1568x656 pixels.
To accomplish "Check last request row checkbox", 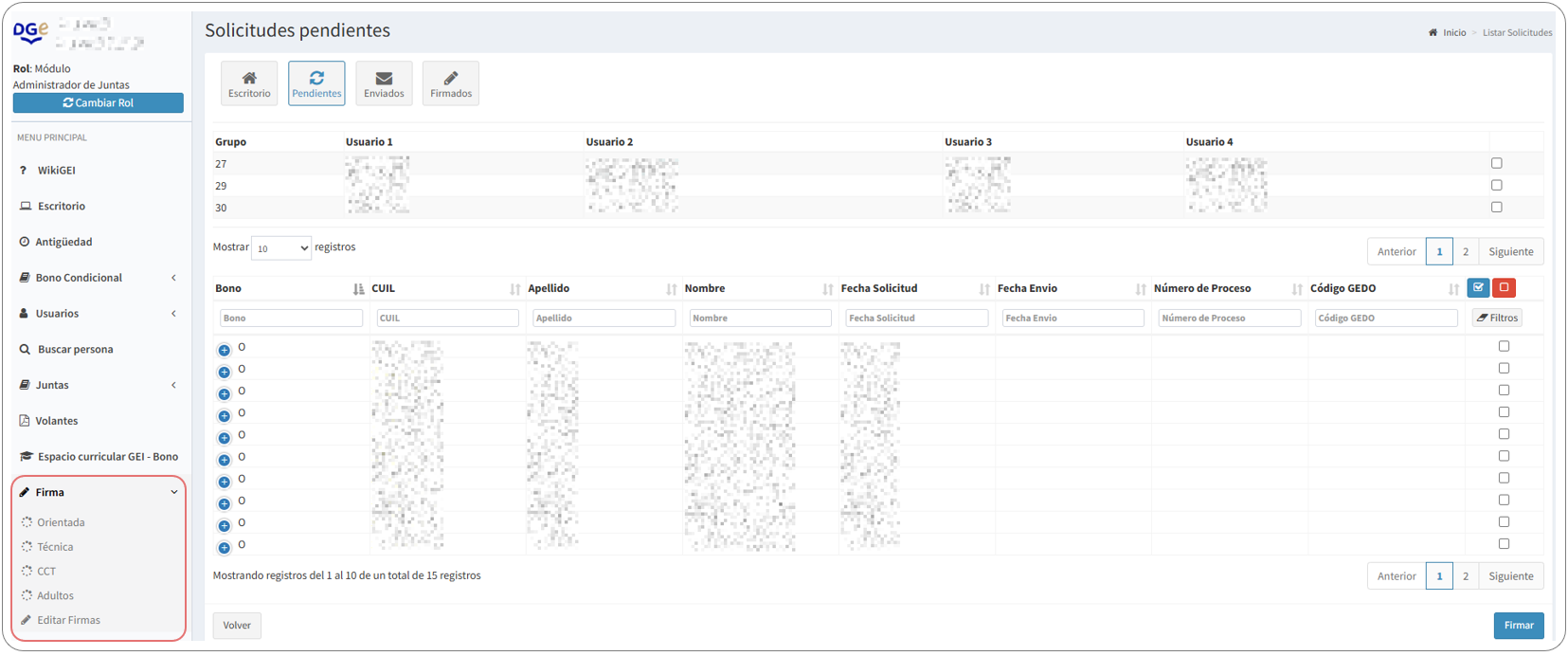I will click(x=1504, y=543).
